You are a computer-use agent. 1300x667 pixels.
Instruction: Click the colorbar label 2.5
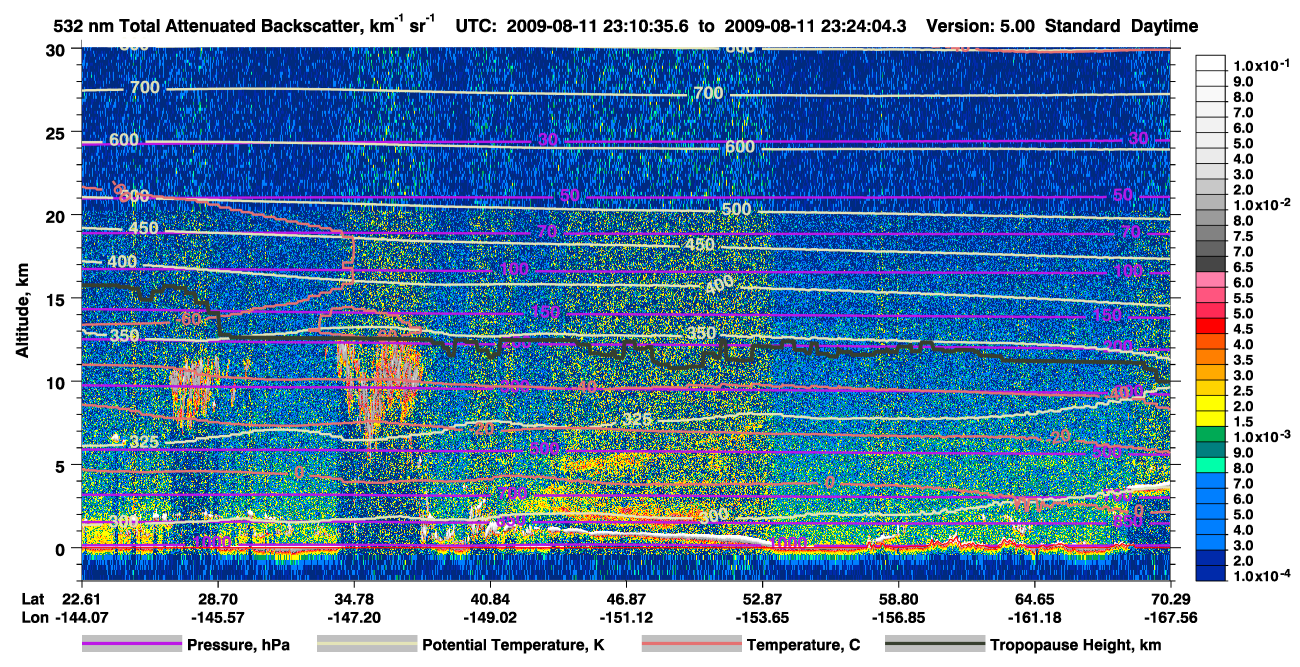click(x=1242, y=390)
